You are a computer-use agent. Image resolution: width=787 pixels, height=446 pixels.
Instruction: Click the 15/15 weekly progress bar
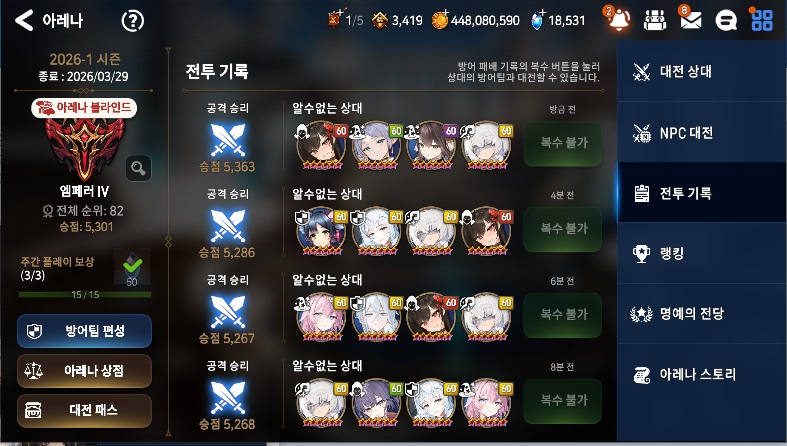(x=85, y=294)
